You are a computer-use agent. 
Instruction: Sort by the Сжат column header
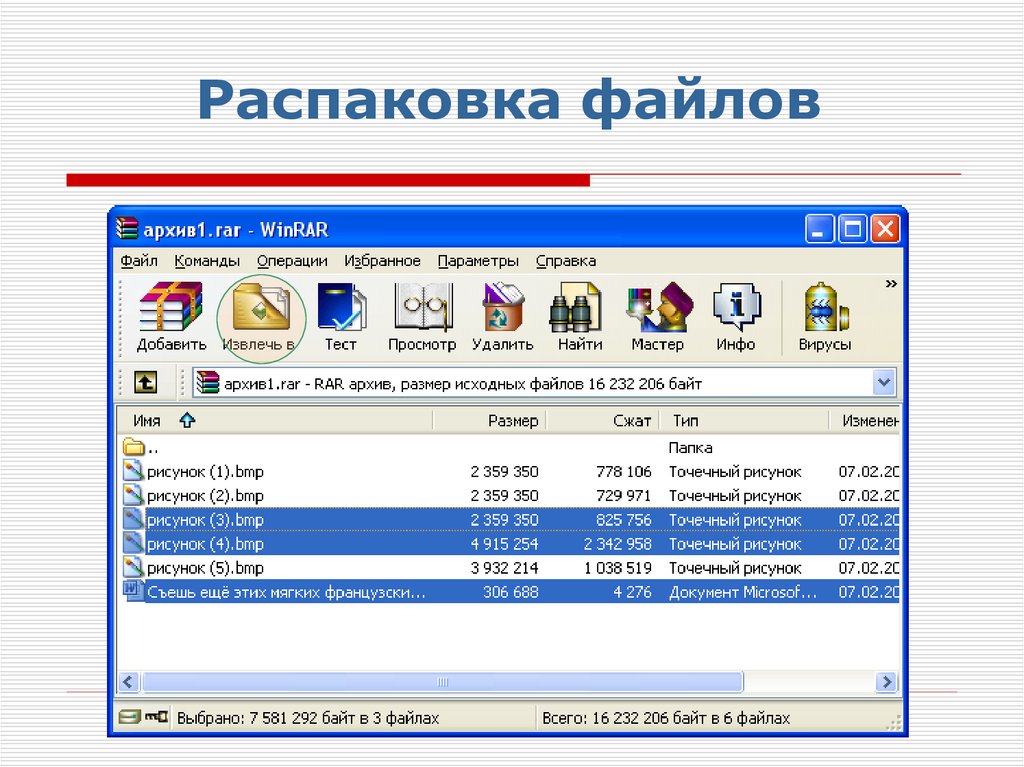(x=603, y=421)
